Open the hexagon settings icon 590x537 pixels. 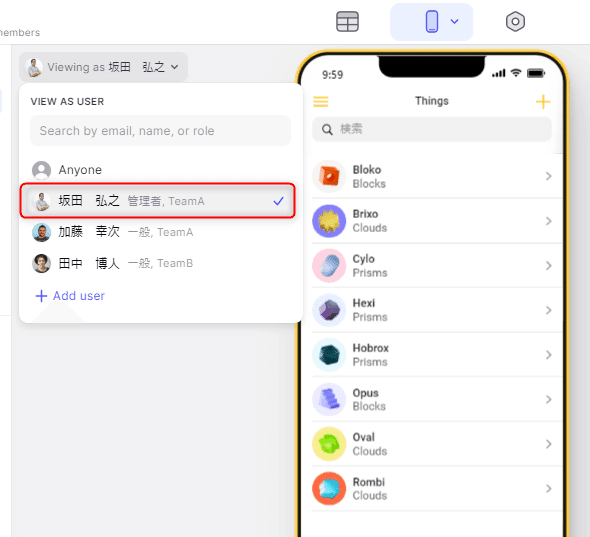(515, 21)
